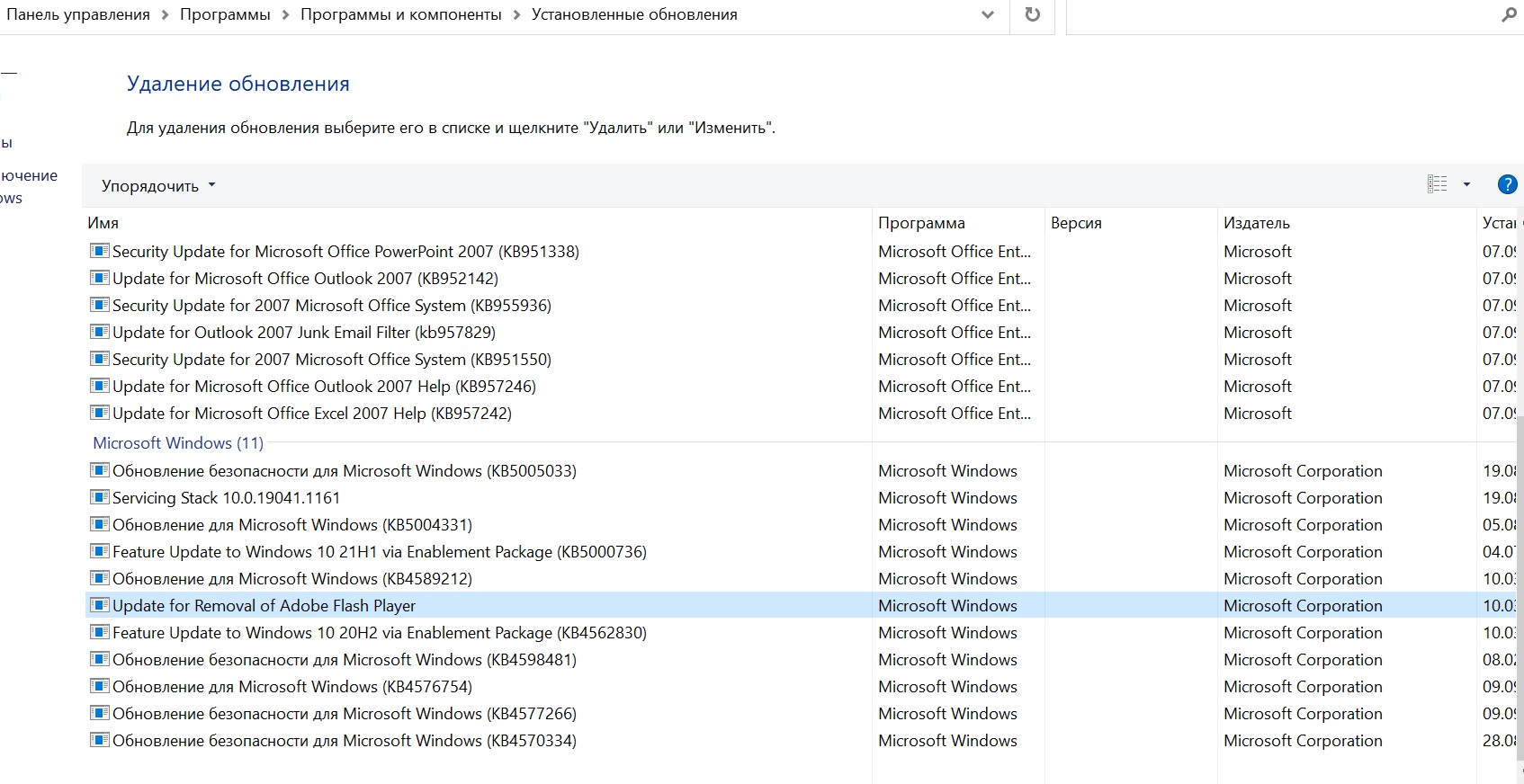Click icon of Servicing Stack 10.0.19041.1161 row
Image resolution: width=1524 pixels, height=784 pixels.
pos(100,497)
